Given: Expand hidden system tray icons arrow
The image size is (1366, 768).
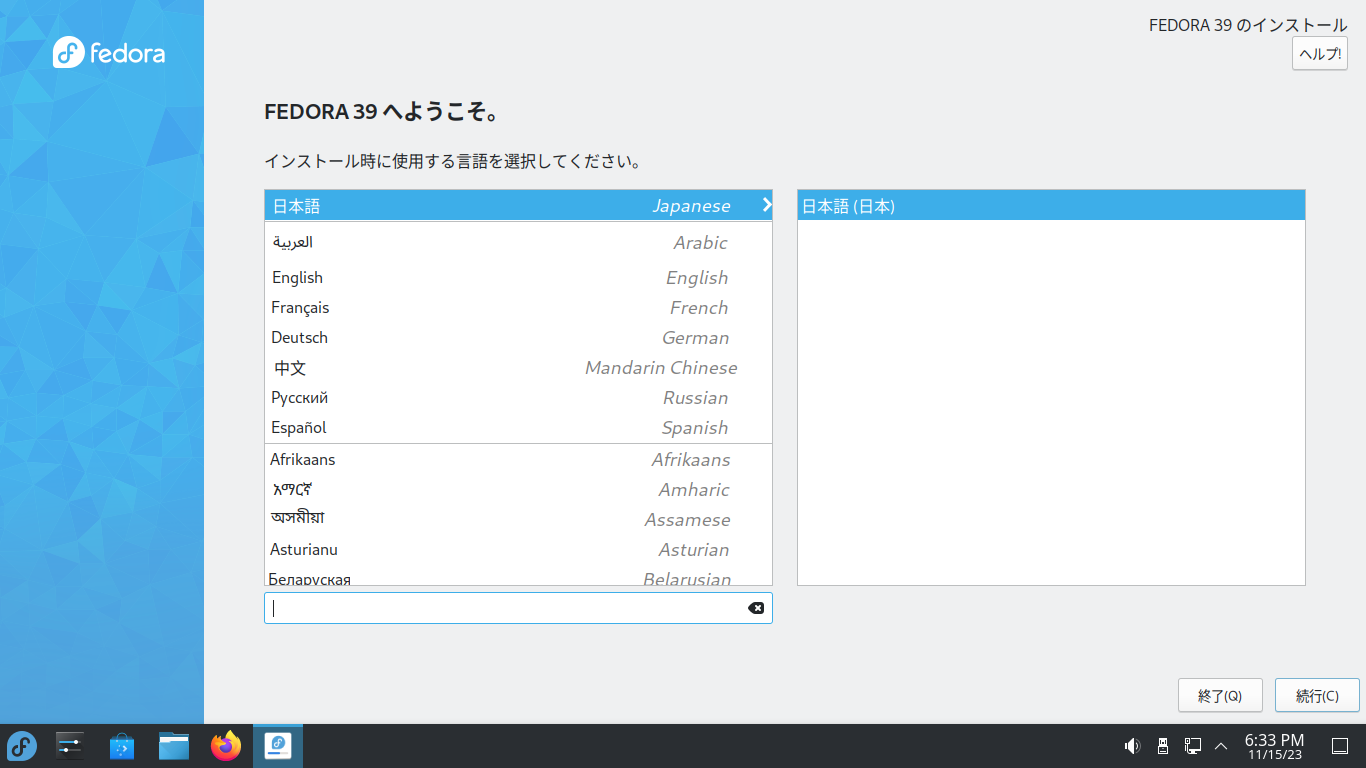Looking at the screenshot, I should click(x=1221, y=746).
